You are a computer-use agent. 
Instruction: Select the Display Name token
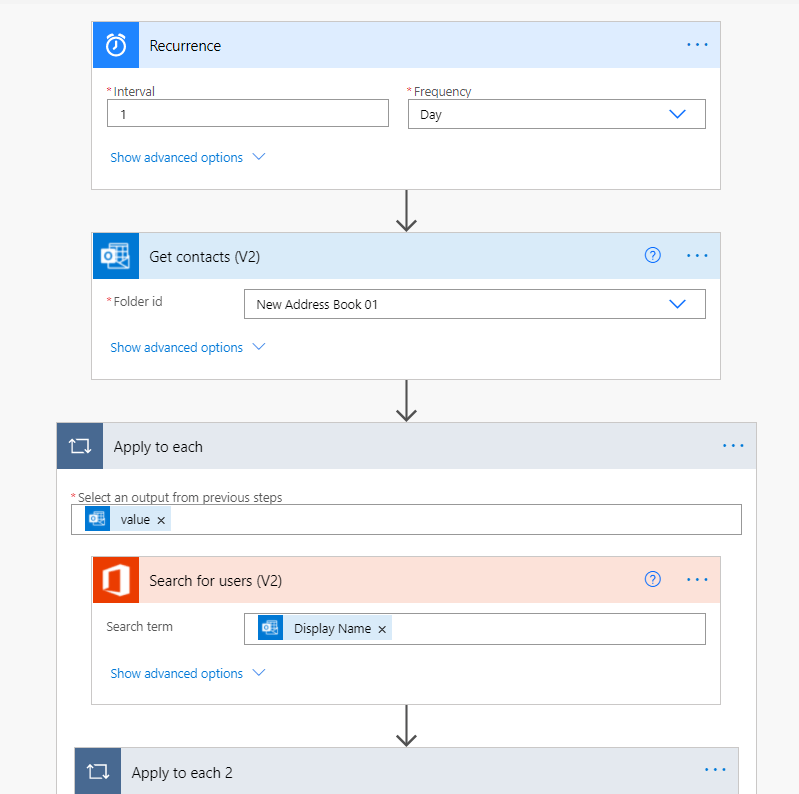(x=325, y=628)
